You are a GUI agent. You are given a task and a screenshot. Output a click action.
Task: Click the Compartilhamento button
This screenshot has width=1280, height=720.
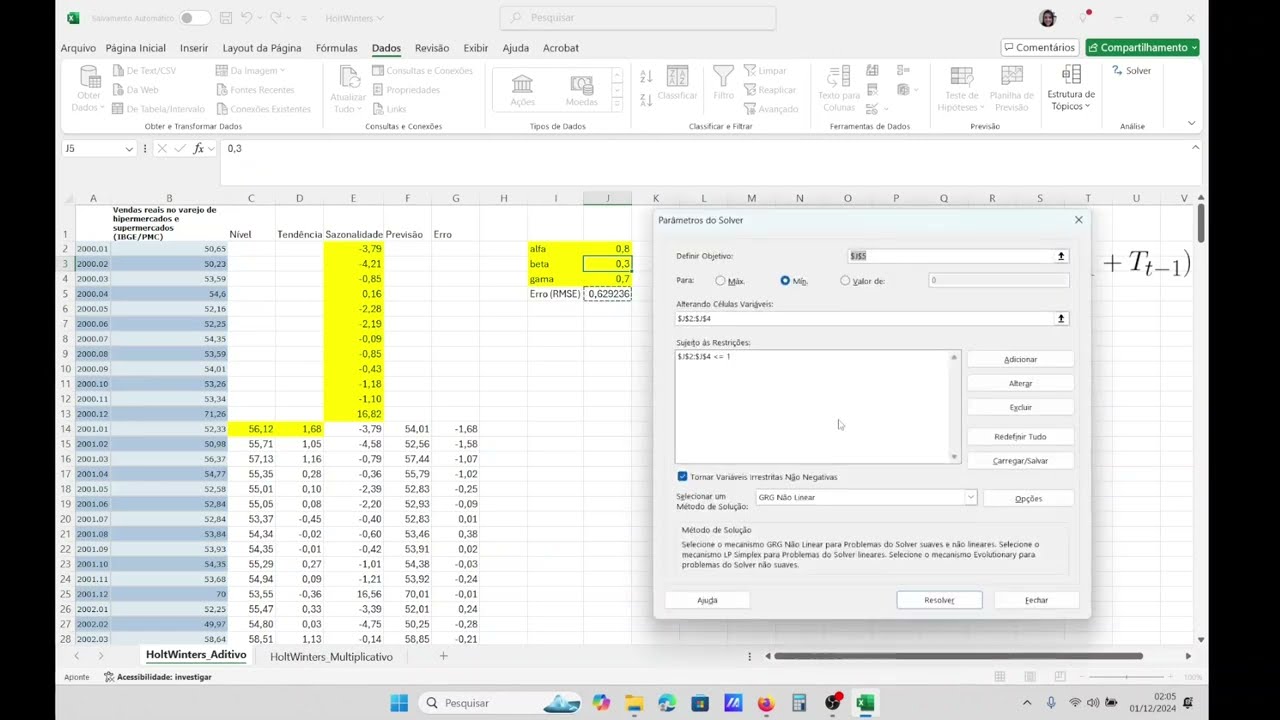1142,47
